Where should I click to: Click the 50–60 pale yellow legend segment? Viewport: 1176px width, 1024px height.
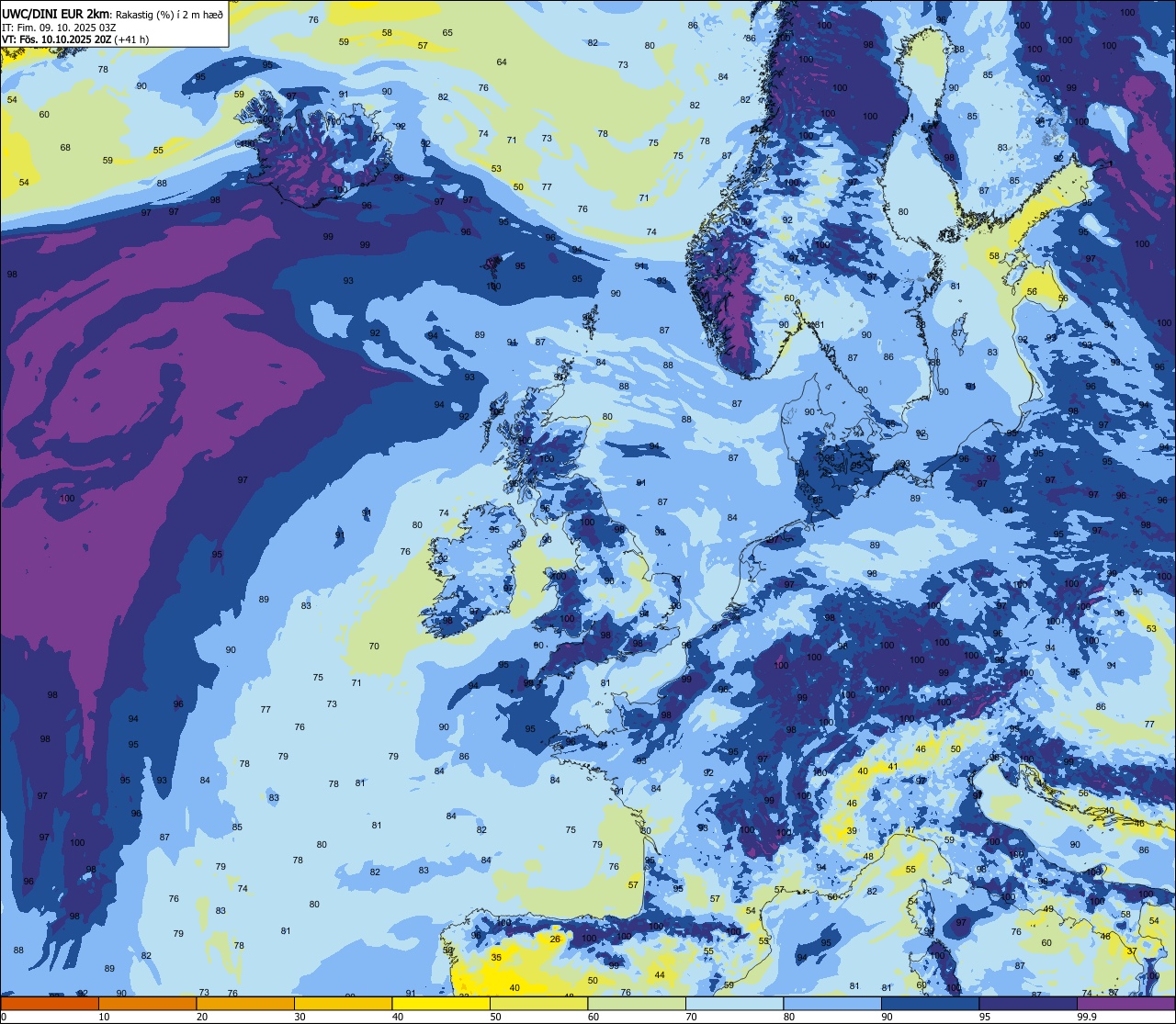tap(538, 1003)
